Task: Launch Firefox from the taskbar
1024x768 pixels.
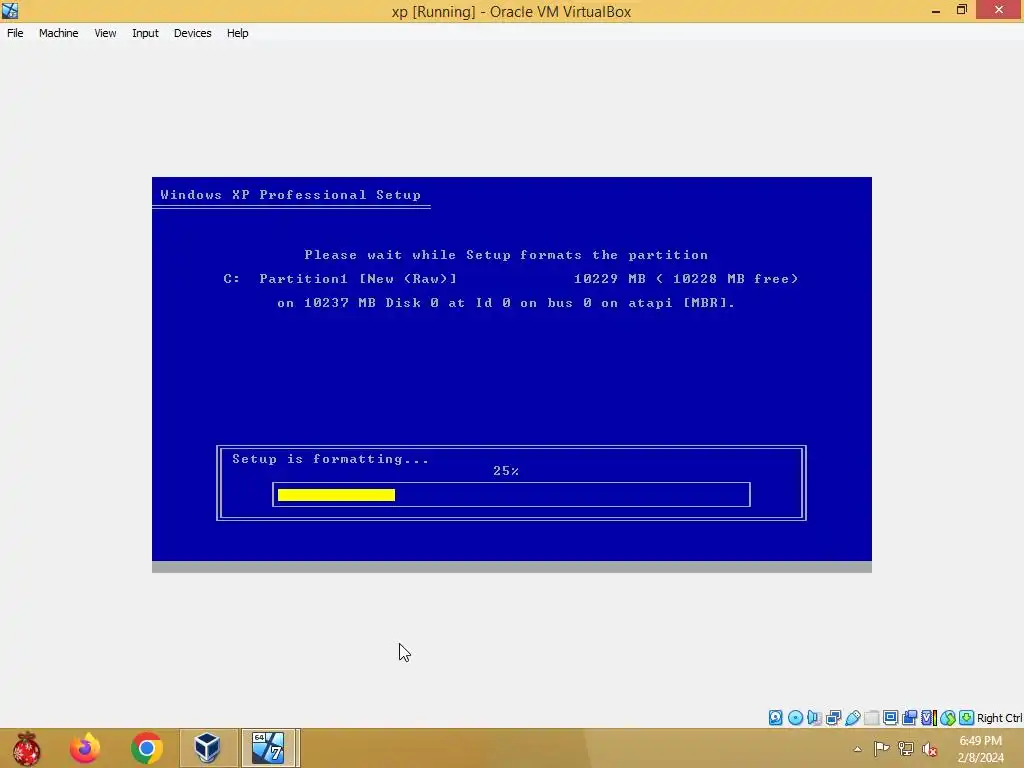Action: pyautogui.click(x=85, y=748)
